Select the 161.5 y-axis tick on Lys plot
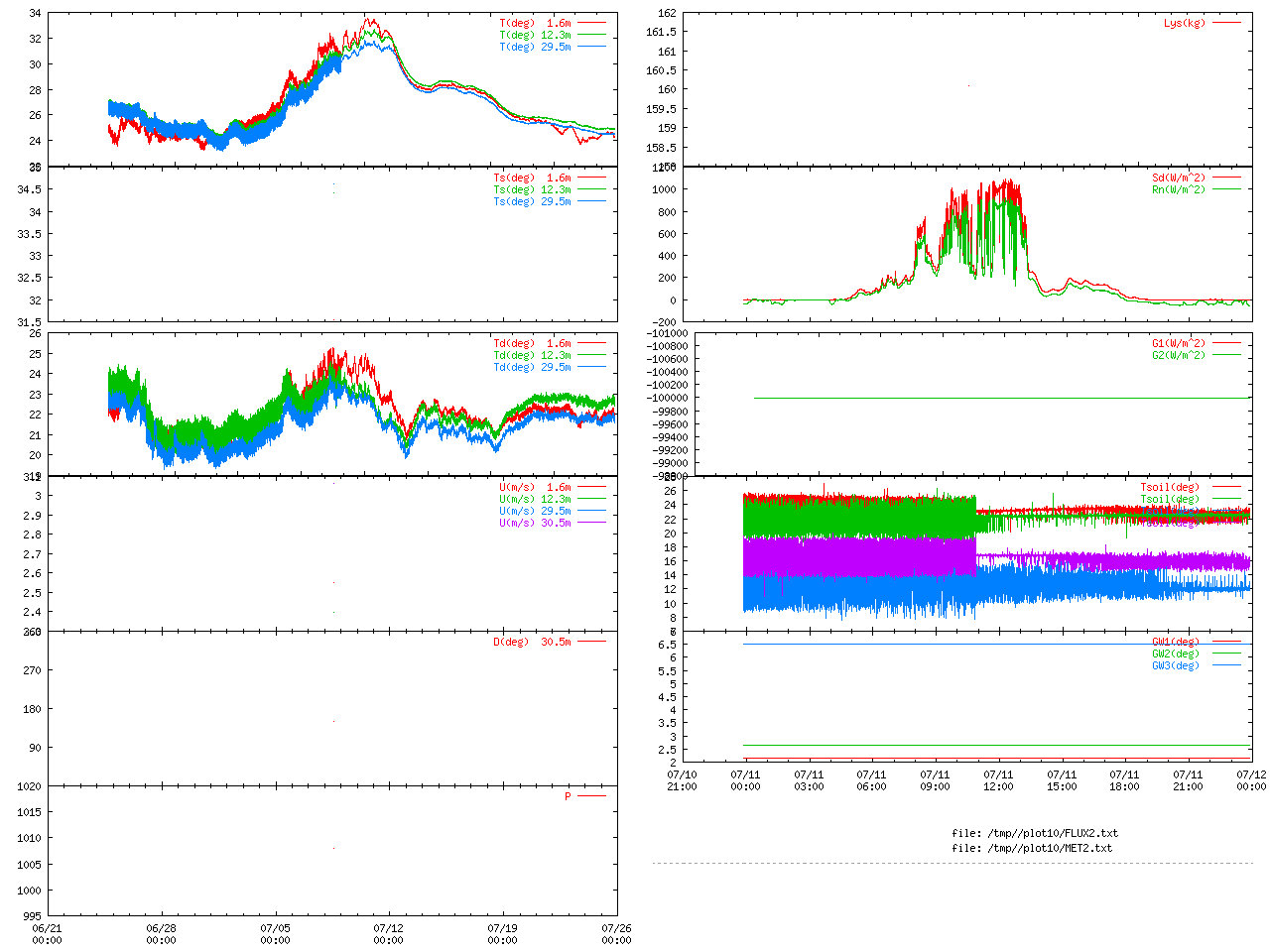This screenshot has height=952, width=1270. click(x=661, y=32)
